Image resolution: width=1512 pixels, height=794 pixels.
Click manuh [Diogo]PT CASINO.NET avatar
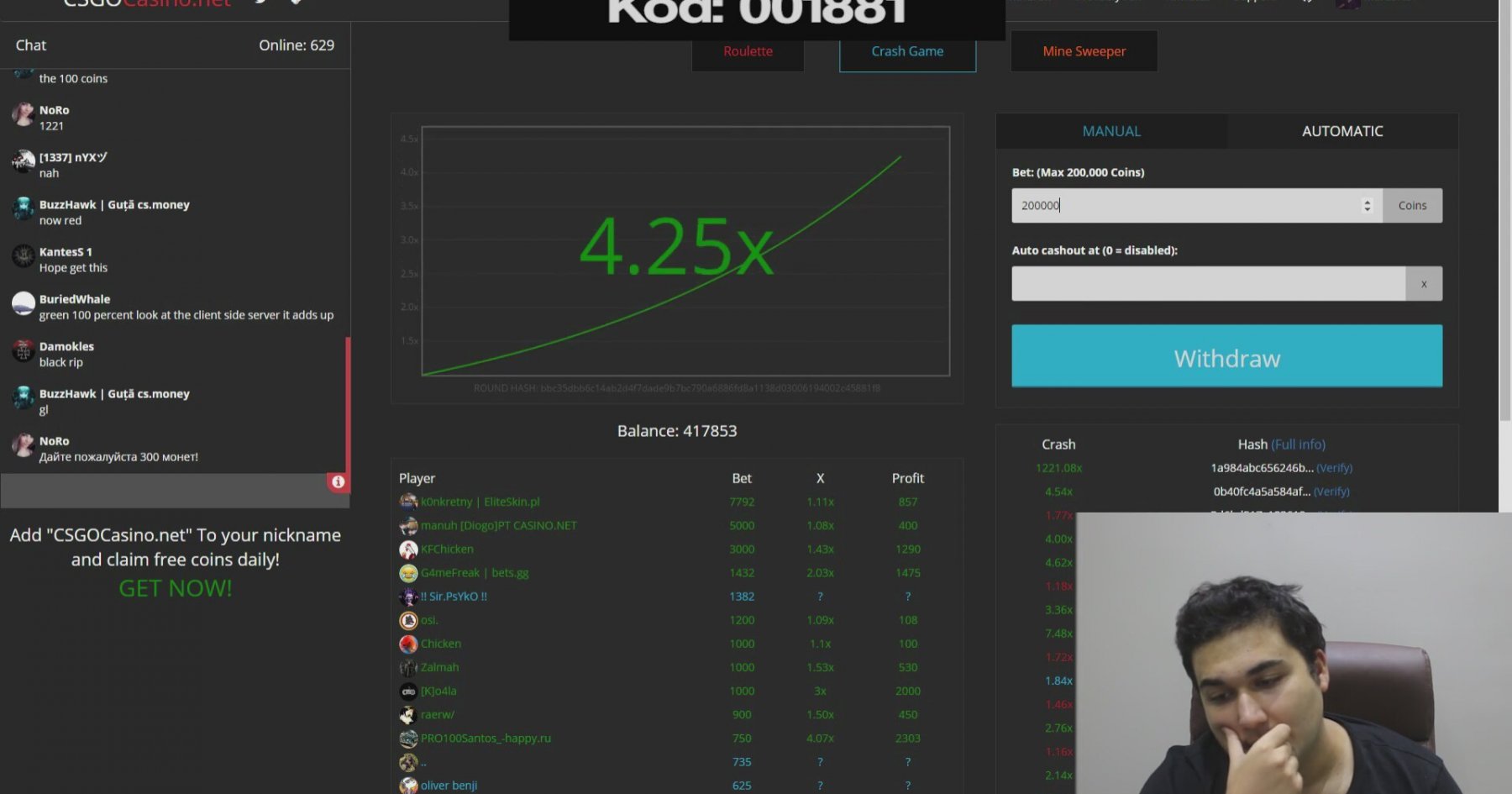(408, 526)
